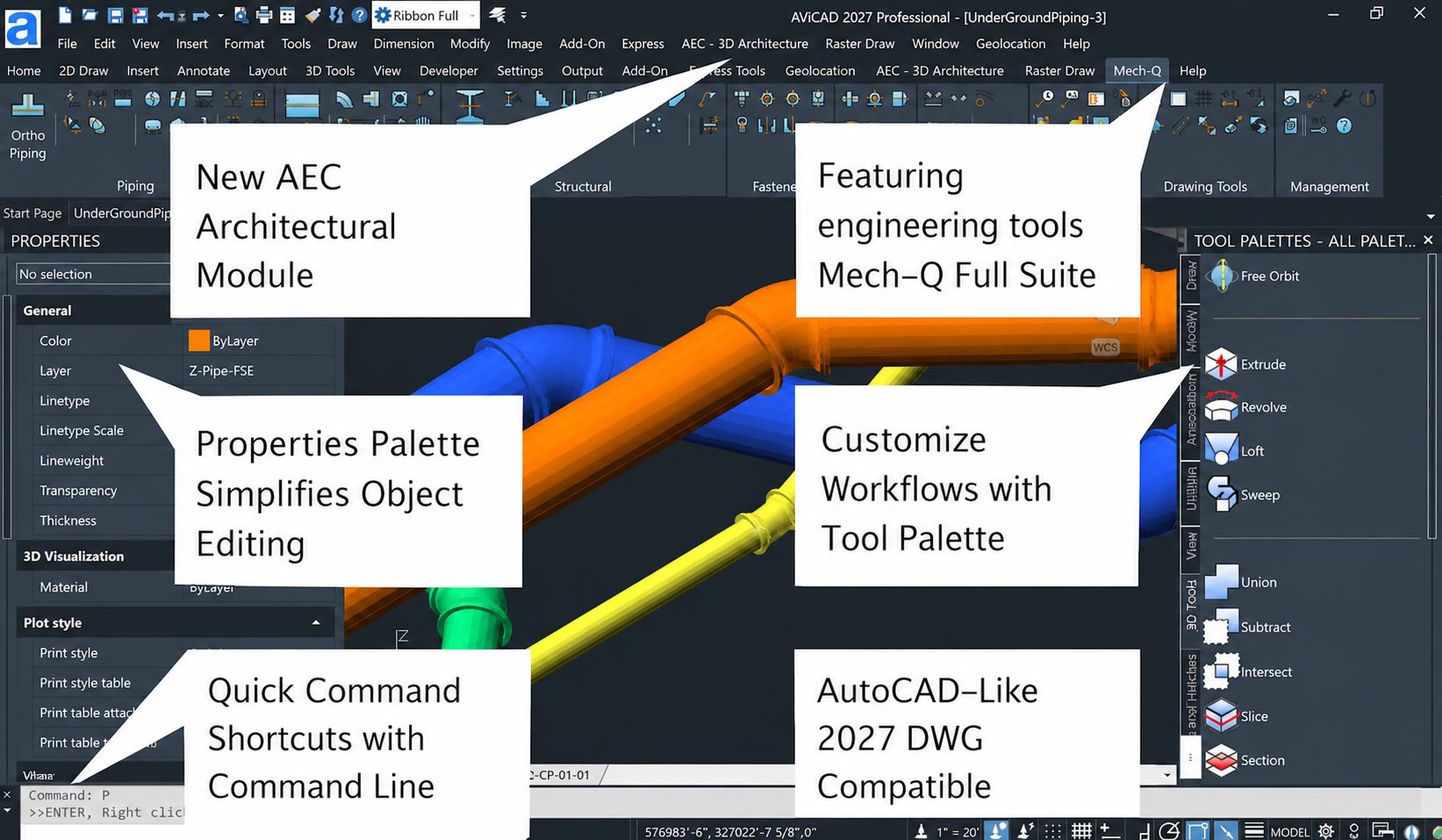Image resolution: width=1442 pixels, height=840 pixels.
Task: Toggle polar tracking in status bar
Action: pyautogui.click(x=1169, y=830)
